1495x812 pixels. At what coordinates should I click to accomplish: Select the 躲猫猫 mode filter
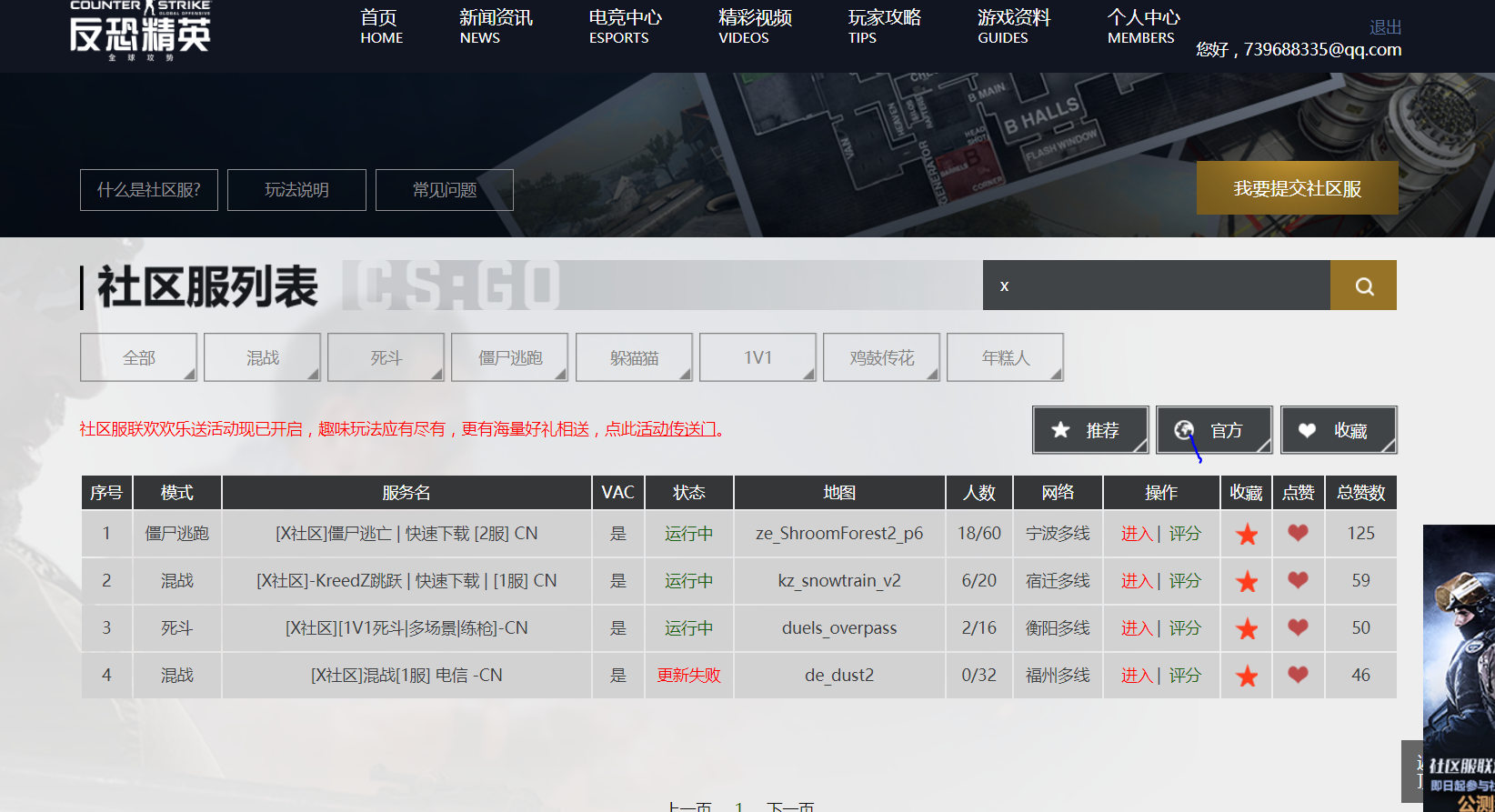(634, 357)
